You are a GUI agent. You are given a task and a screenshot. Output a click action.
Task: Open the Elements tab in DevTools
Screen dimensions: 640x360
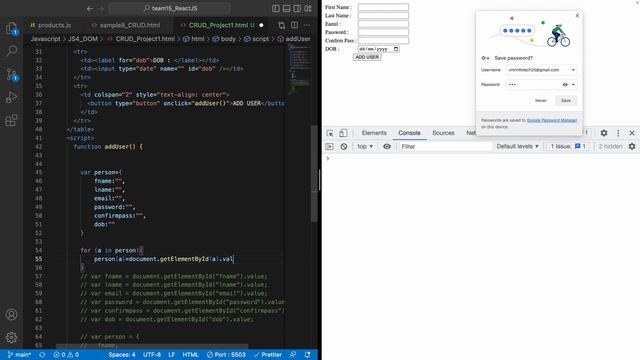click(x=374, y=133)
